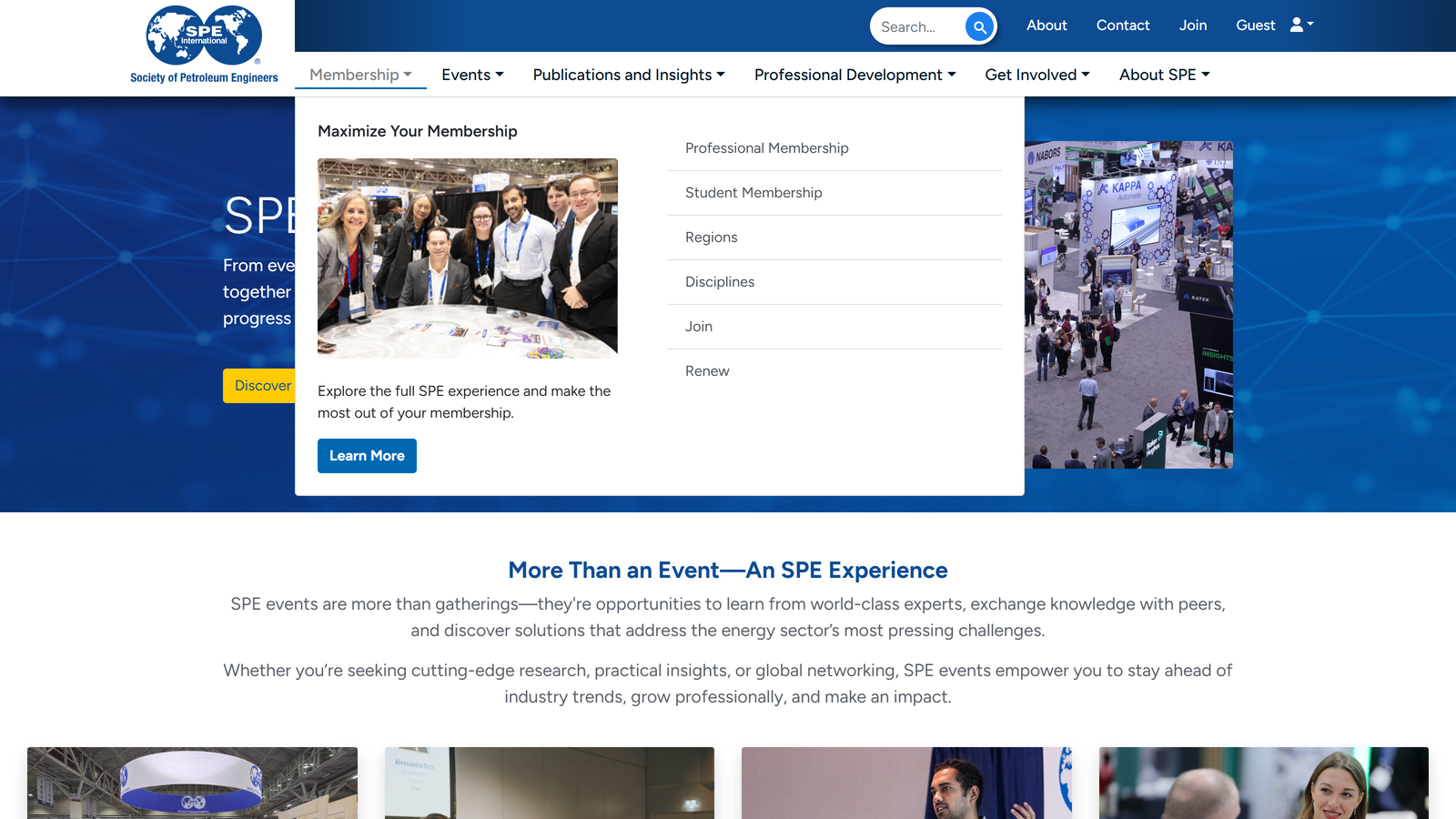Click the group photo in Membership panel
The height and width of the screenshot is (819, 1456).
[467, 258]
